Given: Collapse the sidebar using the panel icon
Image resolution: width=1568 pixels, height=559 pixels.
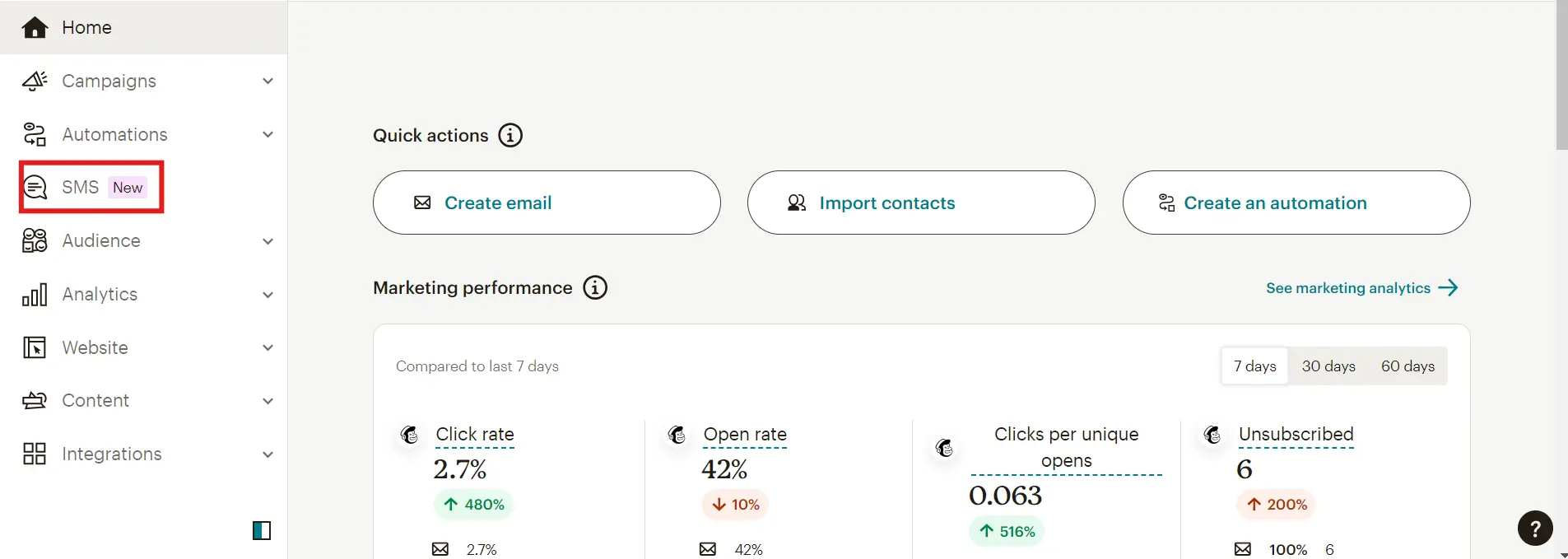Looking at the screenshot, I should [x=262, y=530].
